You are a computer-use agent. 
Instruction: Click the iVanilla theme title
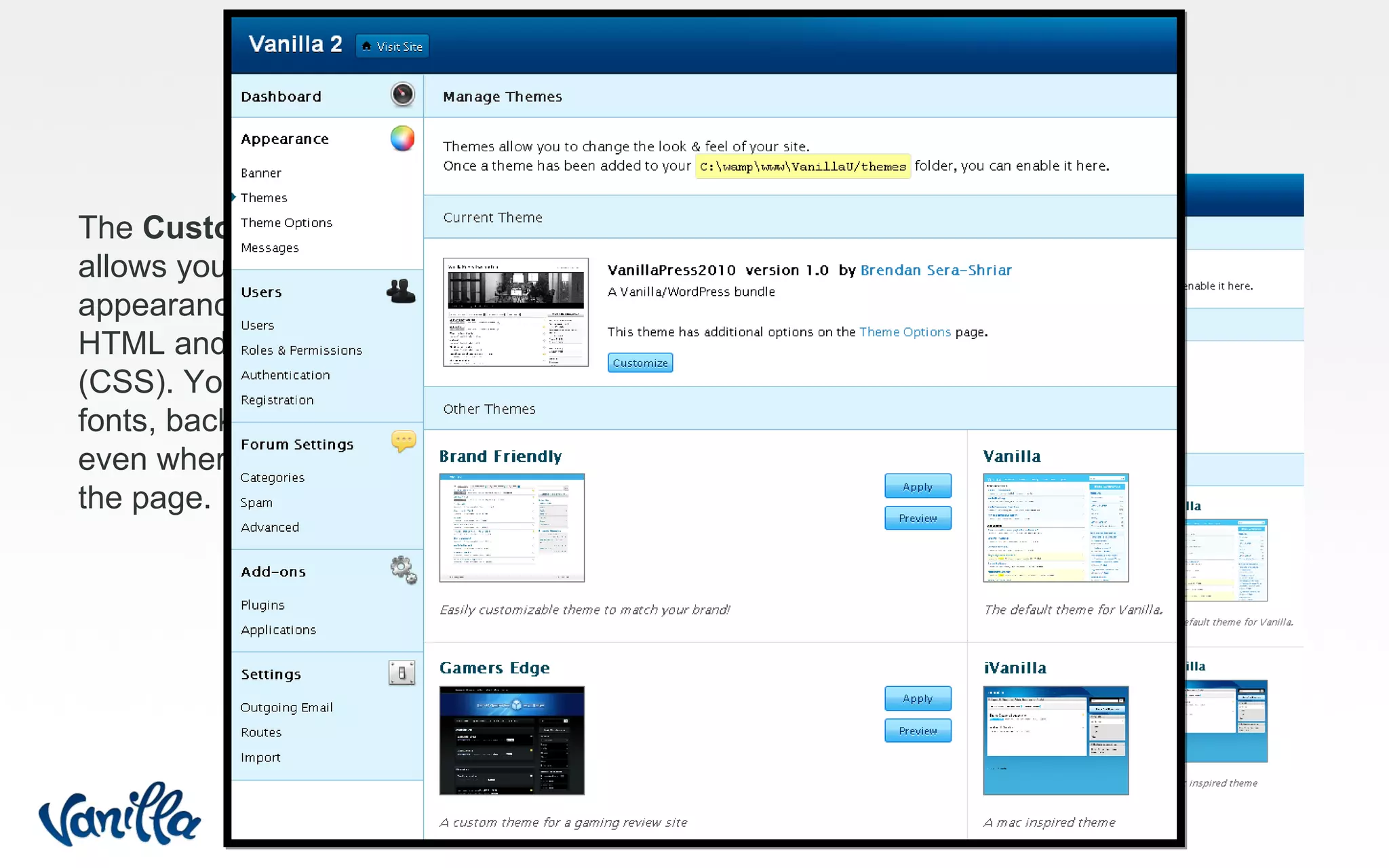tap(1015, 668)
